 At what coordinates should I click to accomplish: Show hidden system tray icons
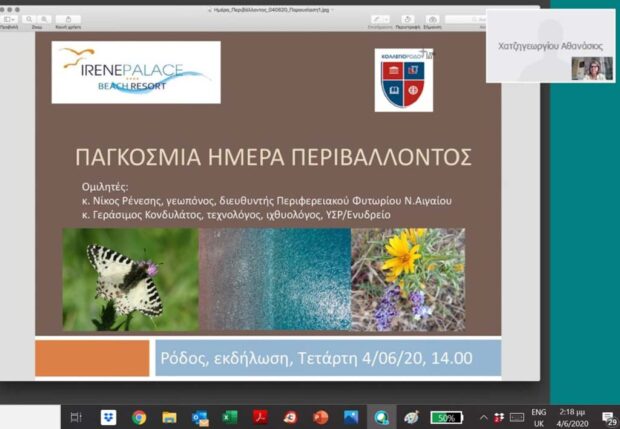point(483,418)
